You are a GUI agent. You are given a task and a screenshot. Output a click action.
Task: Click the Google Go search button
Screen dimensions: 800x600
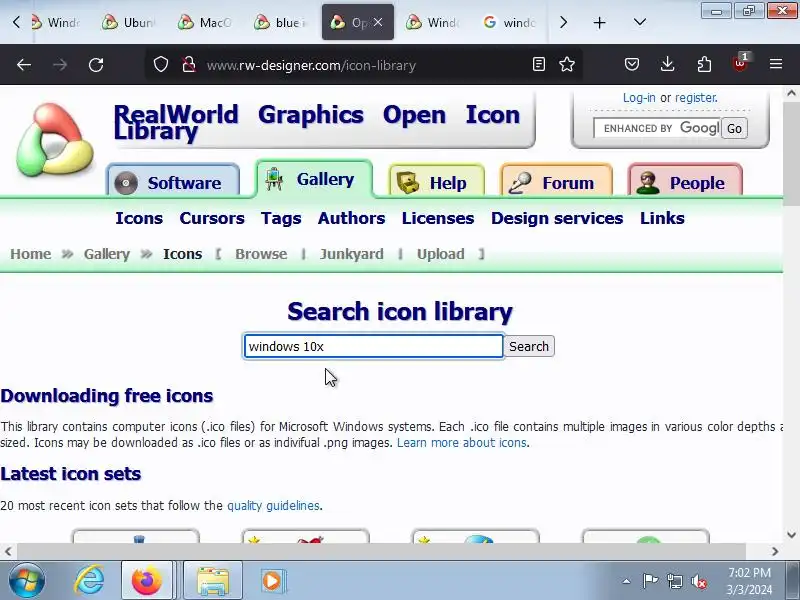point(734,129)
